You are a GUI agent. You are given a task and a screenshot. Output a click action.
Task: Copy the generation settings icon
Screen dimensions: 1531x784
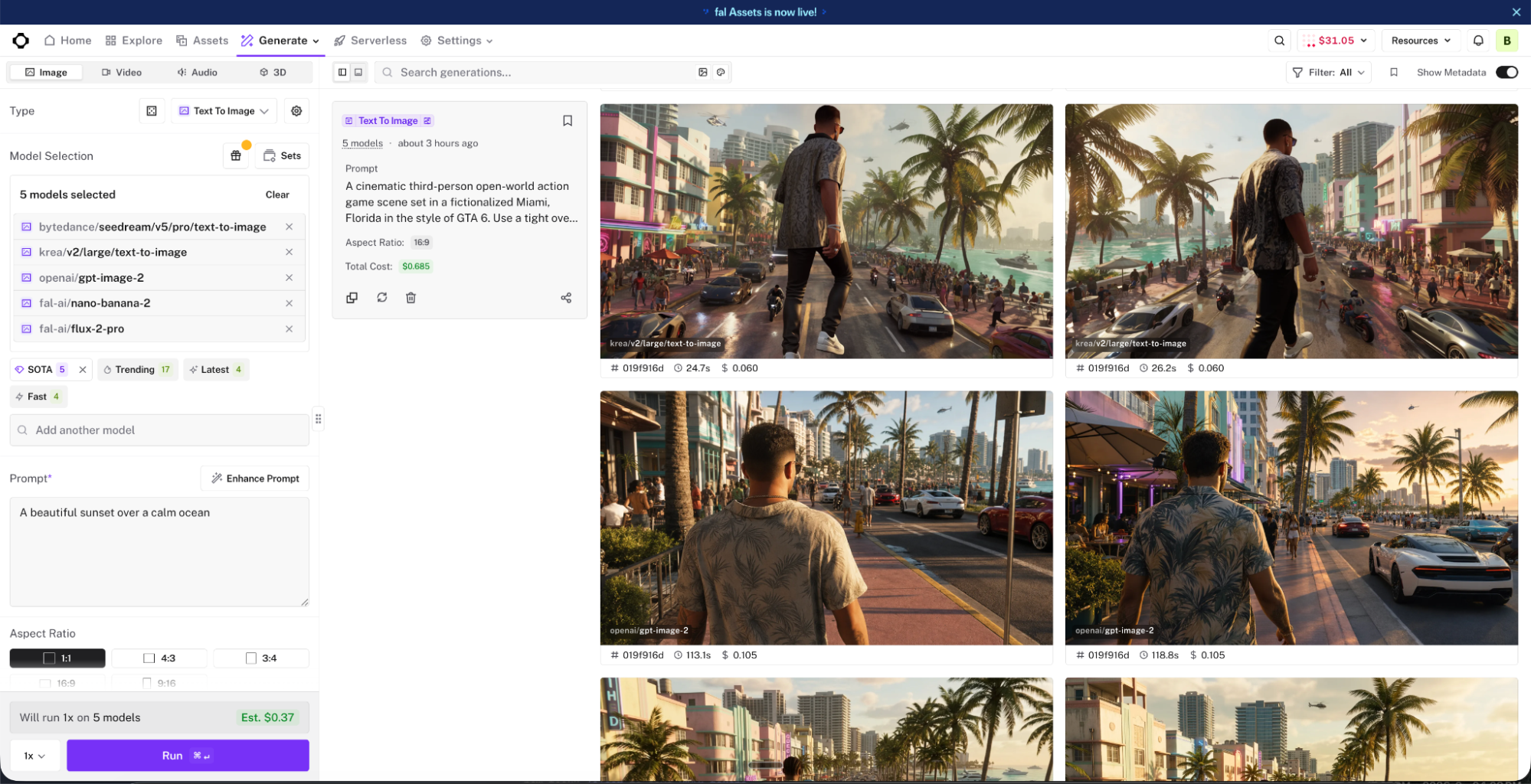click(352, 298)
